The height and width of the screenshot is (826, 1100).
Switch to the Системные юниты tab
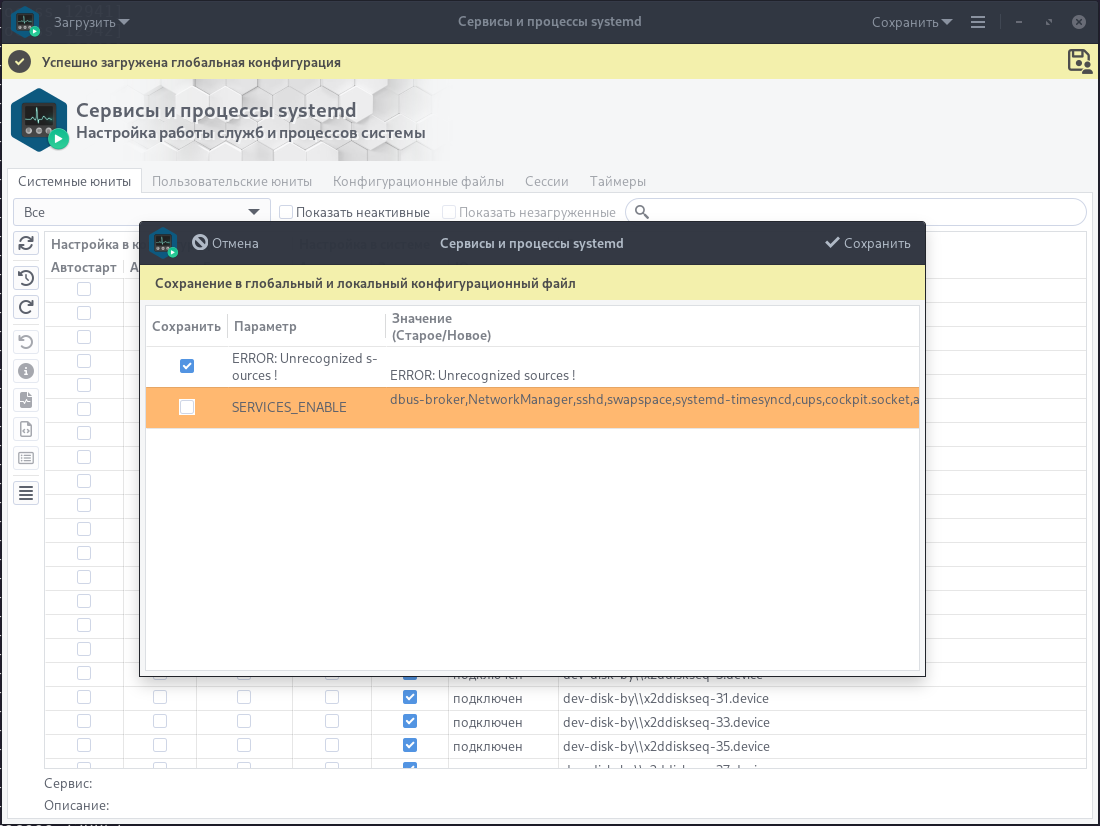click(x=74, y=181)
